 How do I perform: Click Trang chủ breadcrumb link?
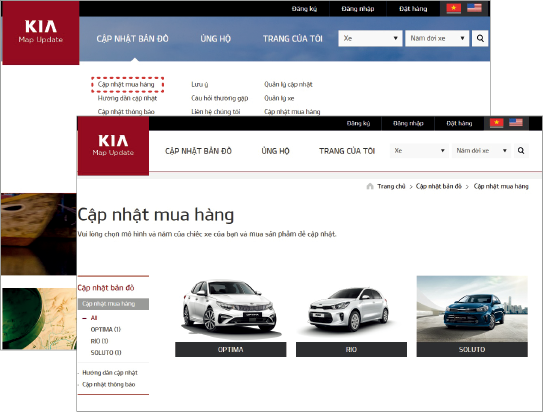[x=391, y=186]
